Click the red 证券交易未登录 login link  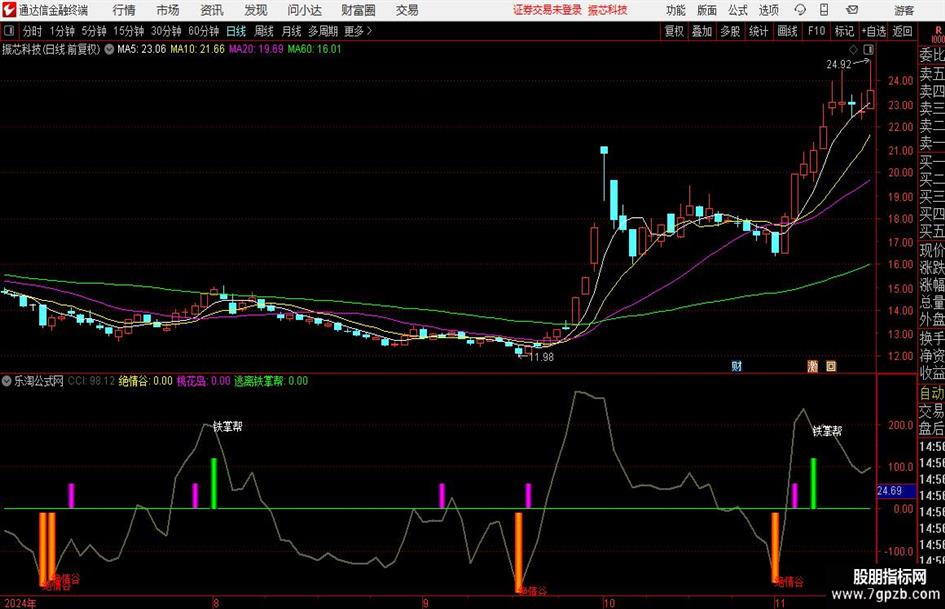(547, 10)
